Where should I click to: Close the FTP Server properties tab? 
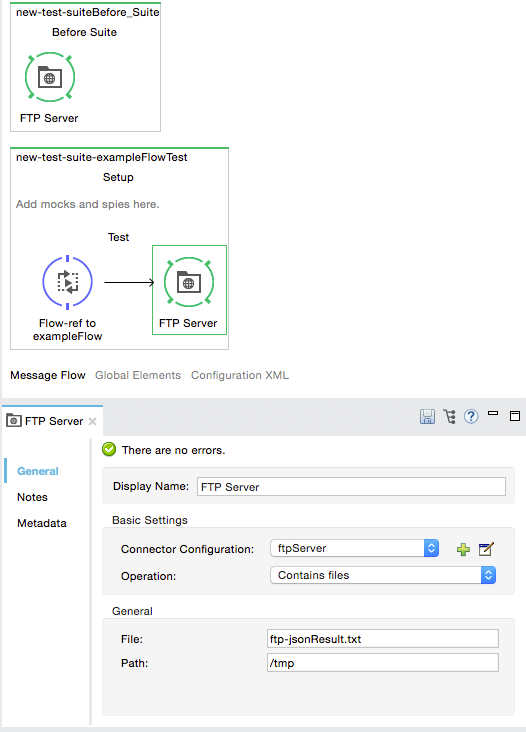(x=92, y=422)
